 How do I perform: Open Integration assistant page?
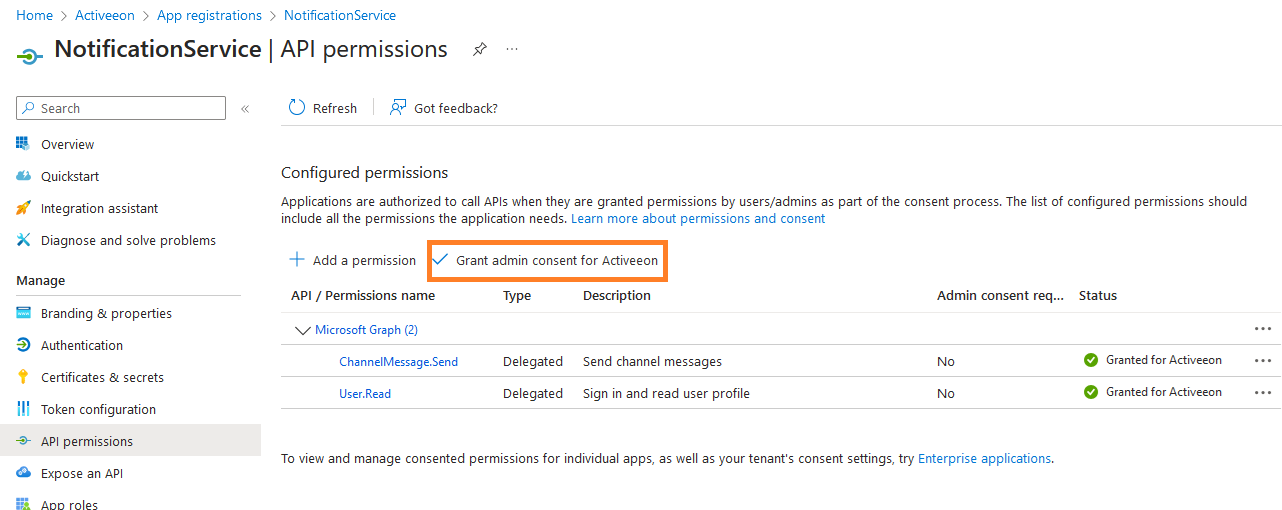[x=100, y=208]
